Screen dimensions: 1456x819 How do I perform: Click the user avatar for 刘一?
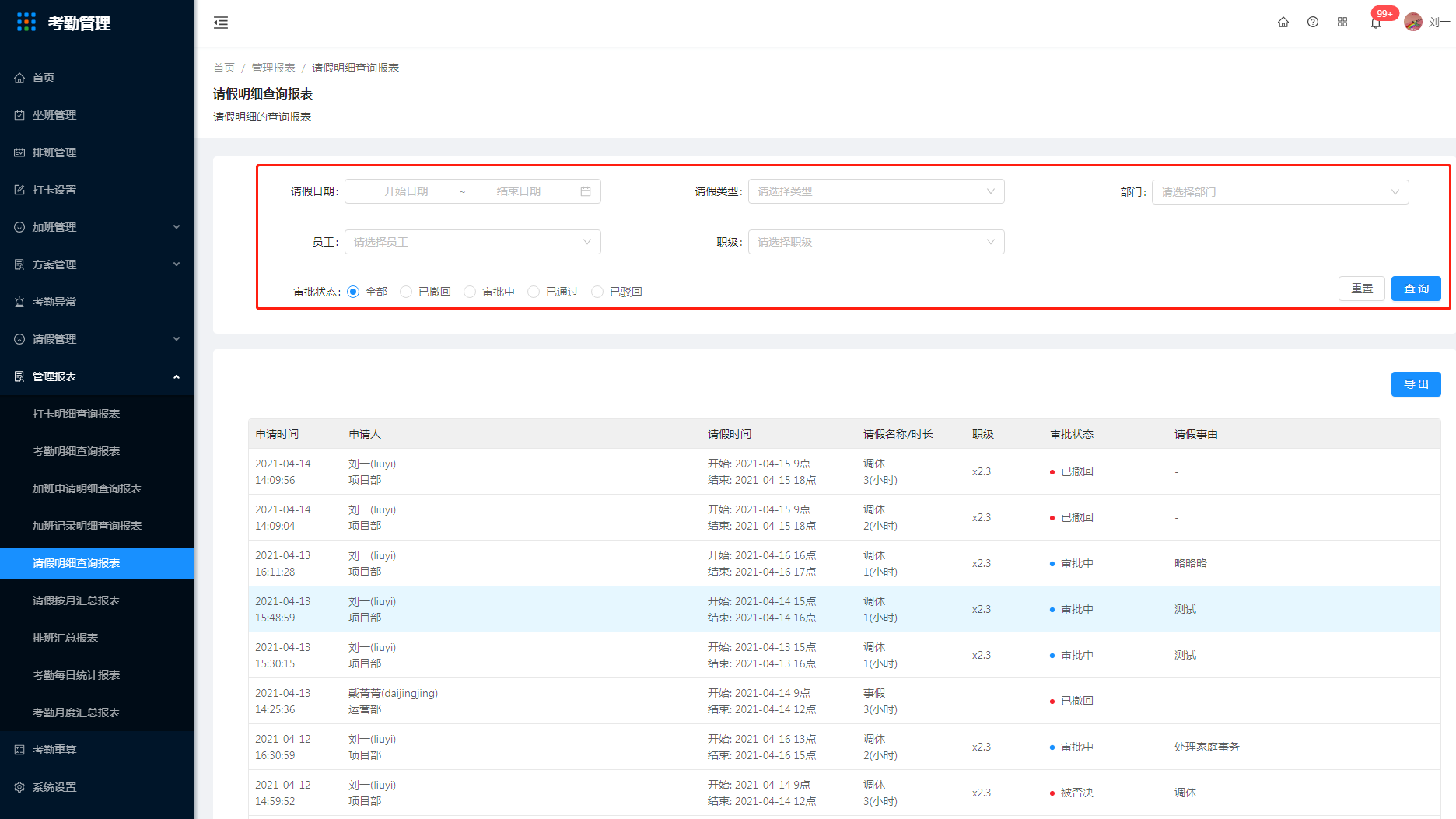coord(1413,23)
